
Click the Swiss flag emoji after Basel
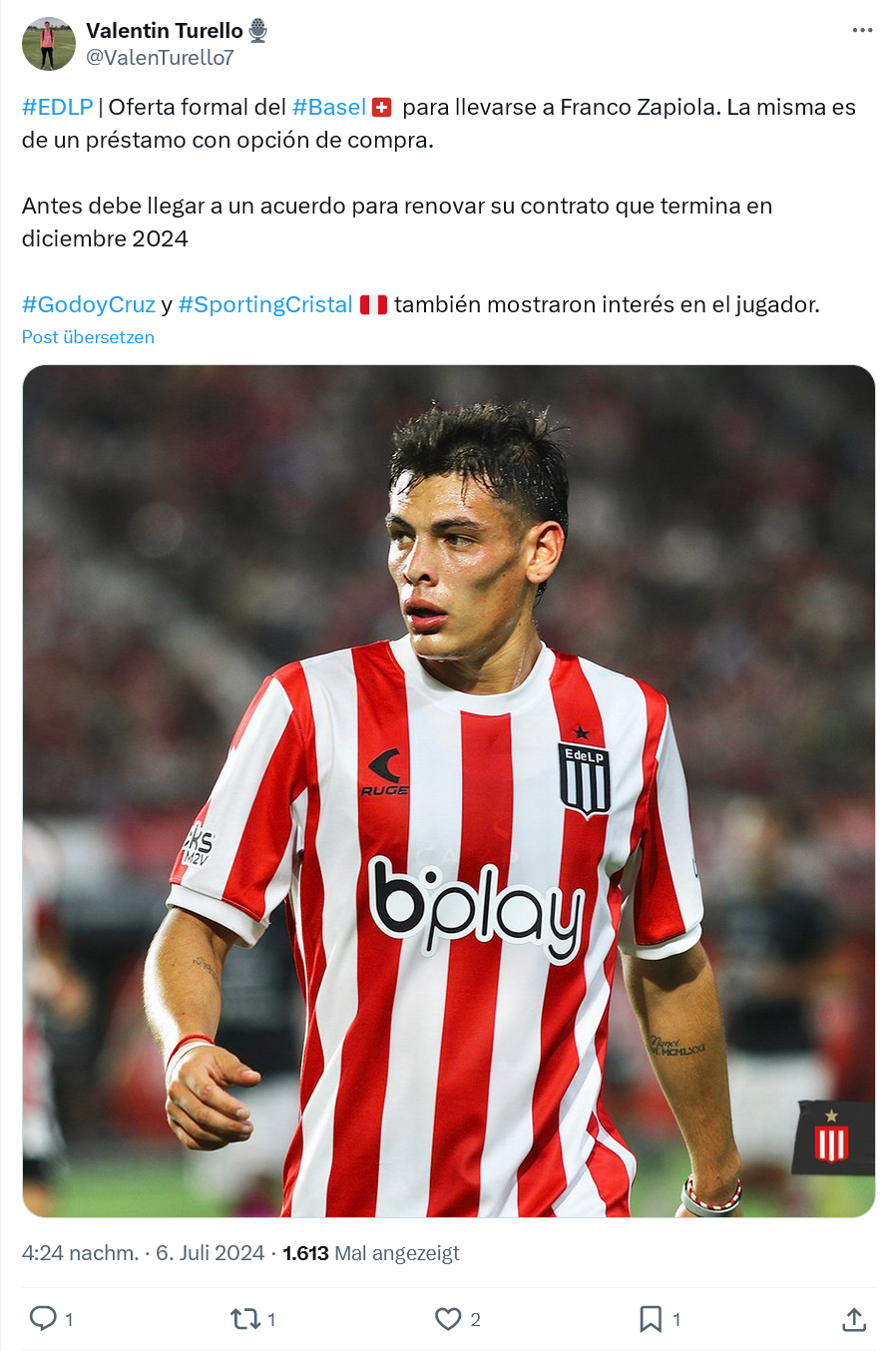[x=382, y=108]
